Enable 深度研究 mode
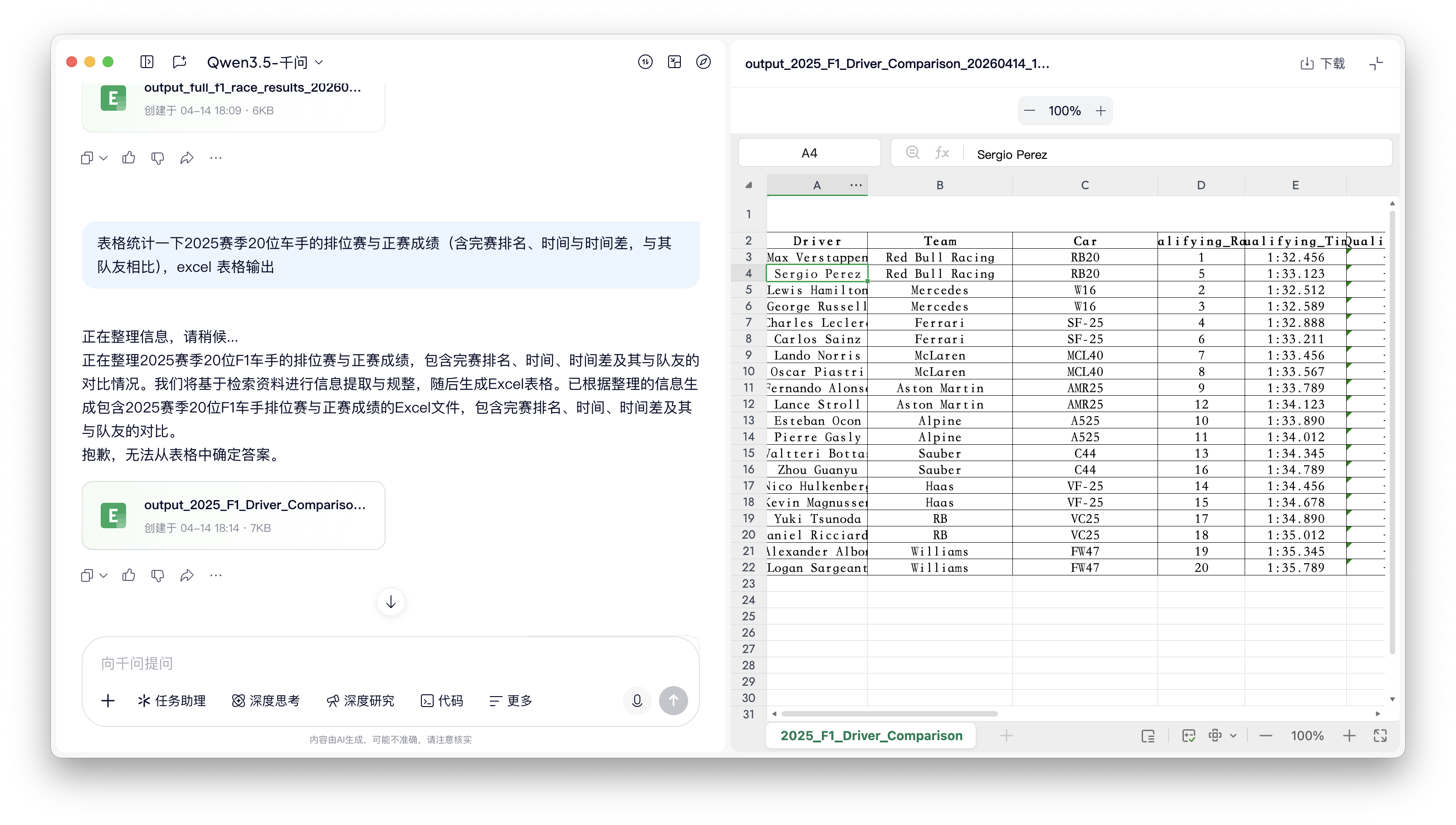 (361, 700)
